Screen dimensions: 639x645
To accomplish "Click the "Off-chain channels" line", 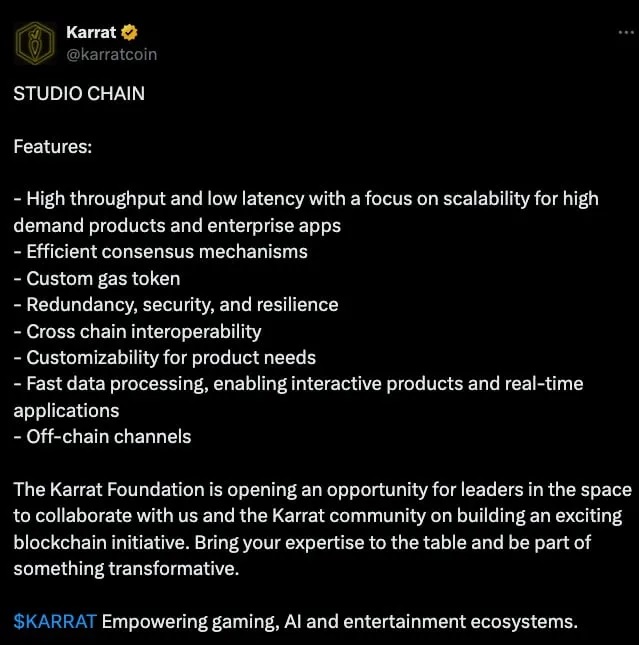I will point(108,436).
